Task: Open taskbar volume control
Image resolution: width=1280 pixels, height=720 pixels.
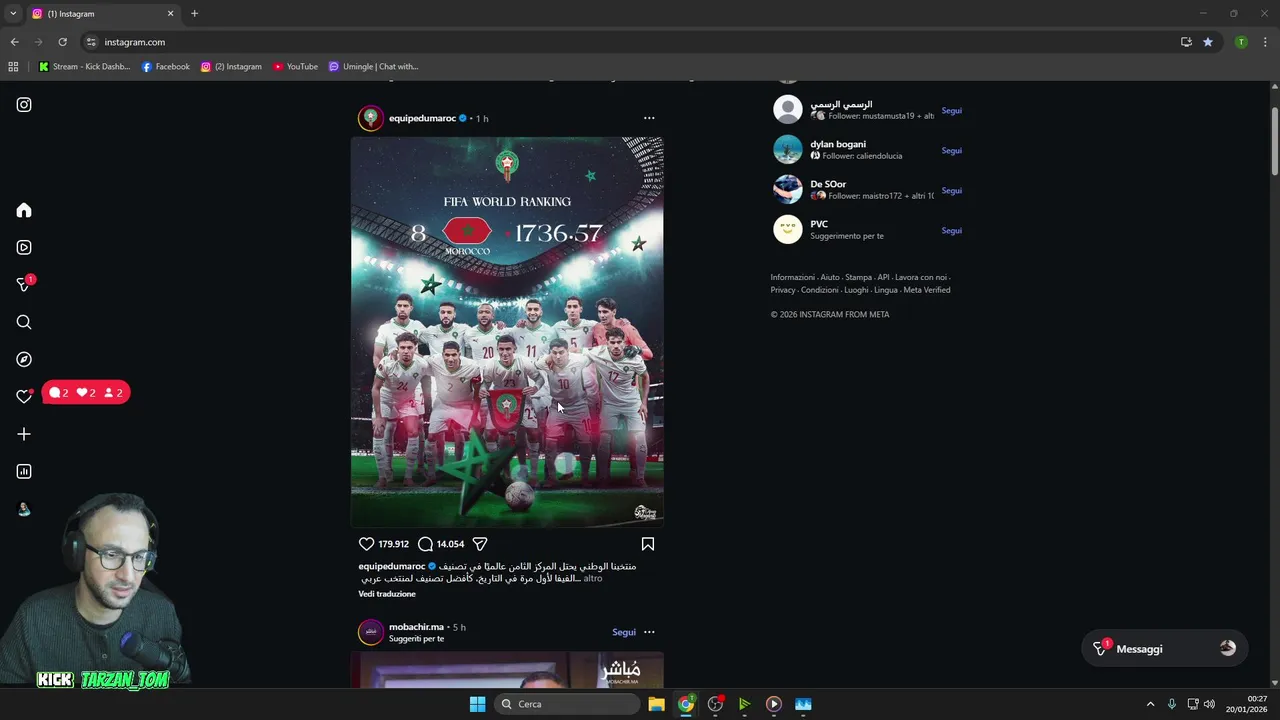Action: tap(1210, 704)
